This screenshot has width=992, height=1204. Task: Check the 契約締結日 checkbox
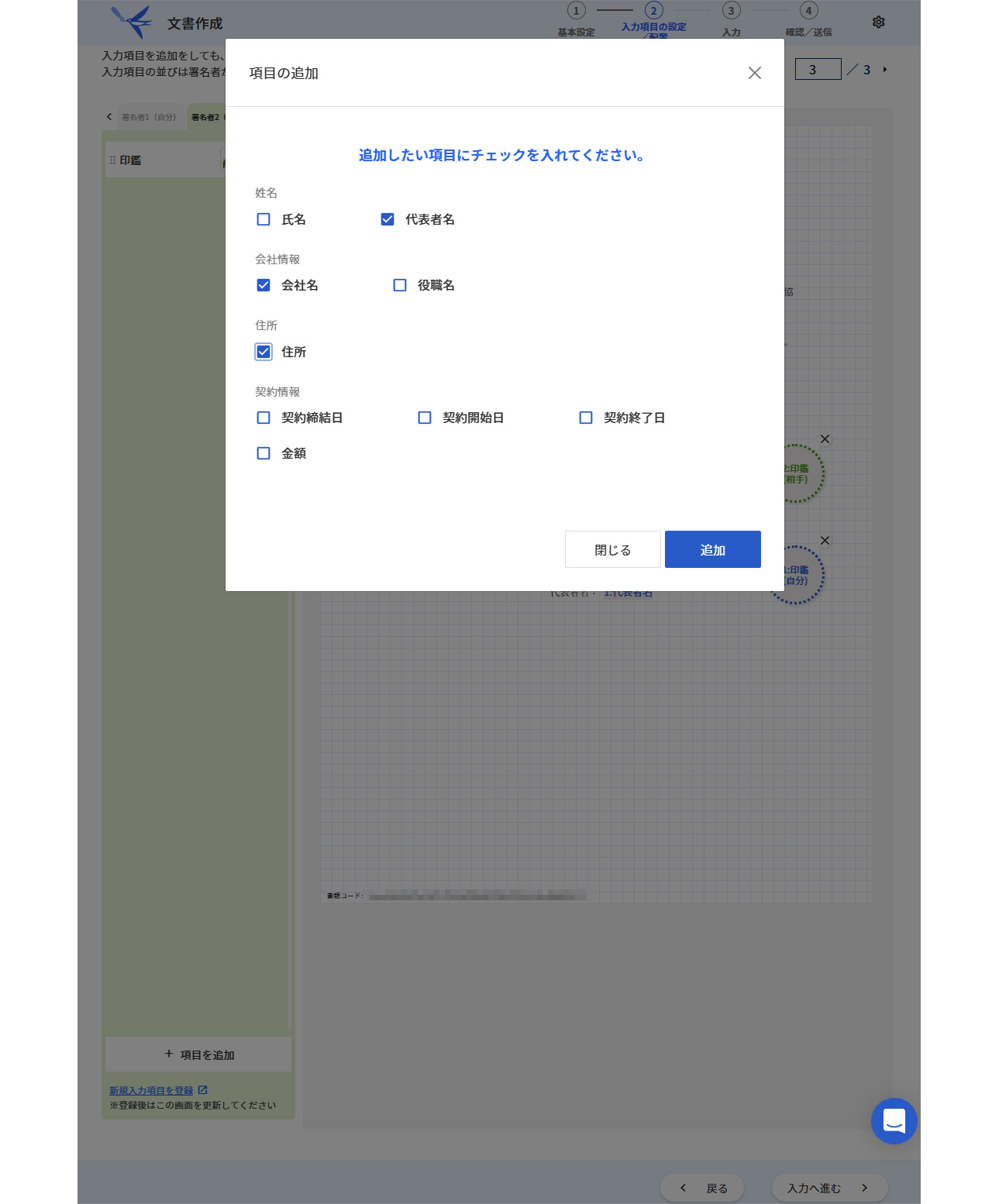pyautogui.click(x=263, y=418)
